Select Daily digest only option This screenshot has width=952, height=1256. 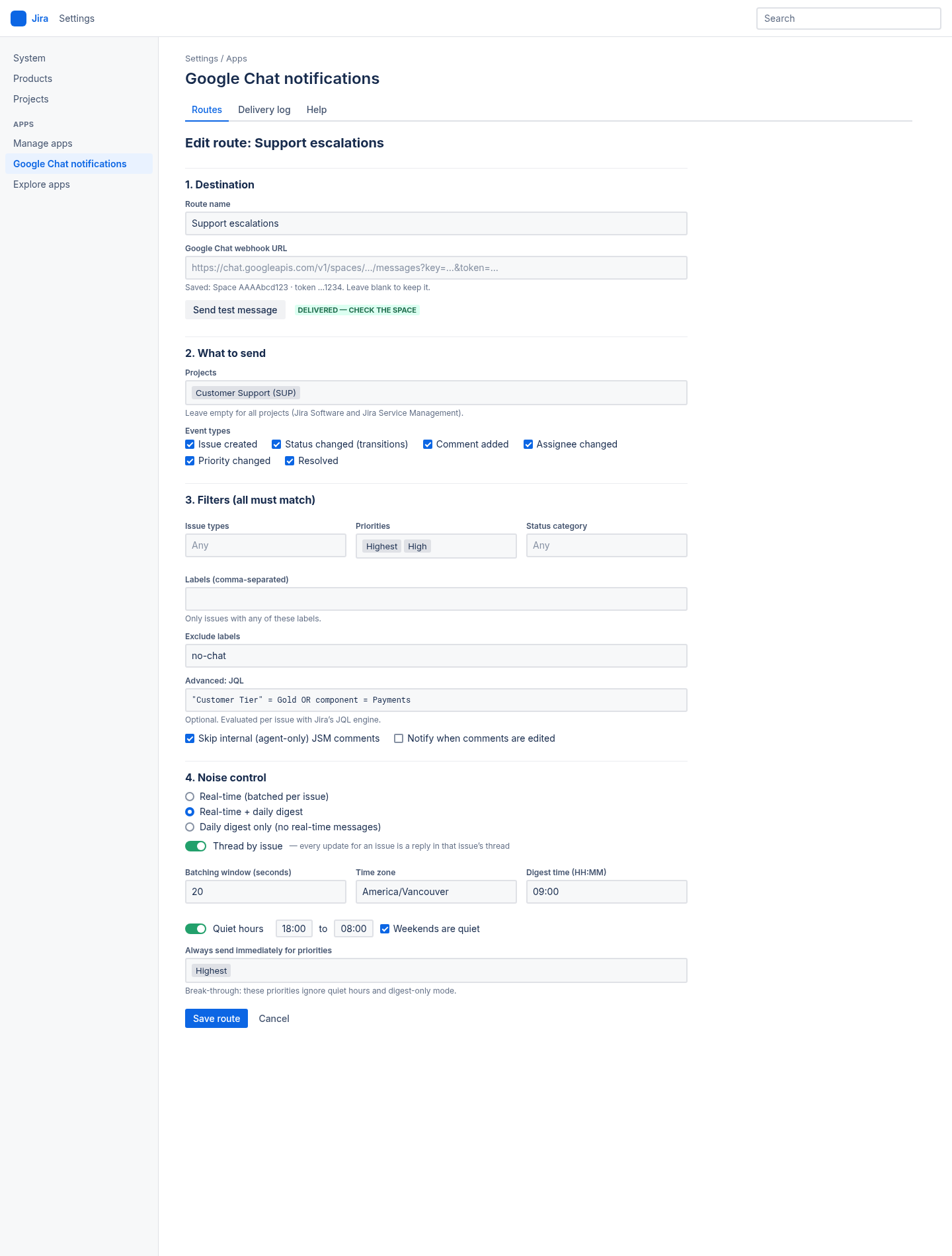click(x=190, y=827)
